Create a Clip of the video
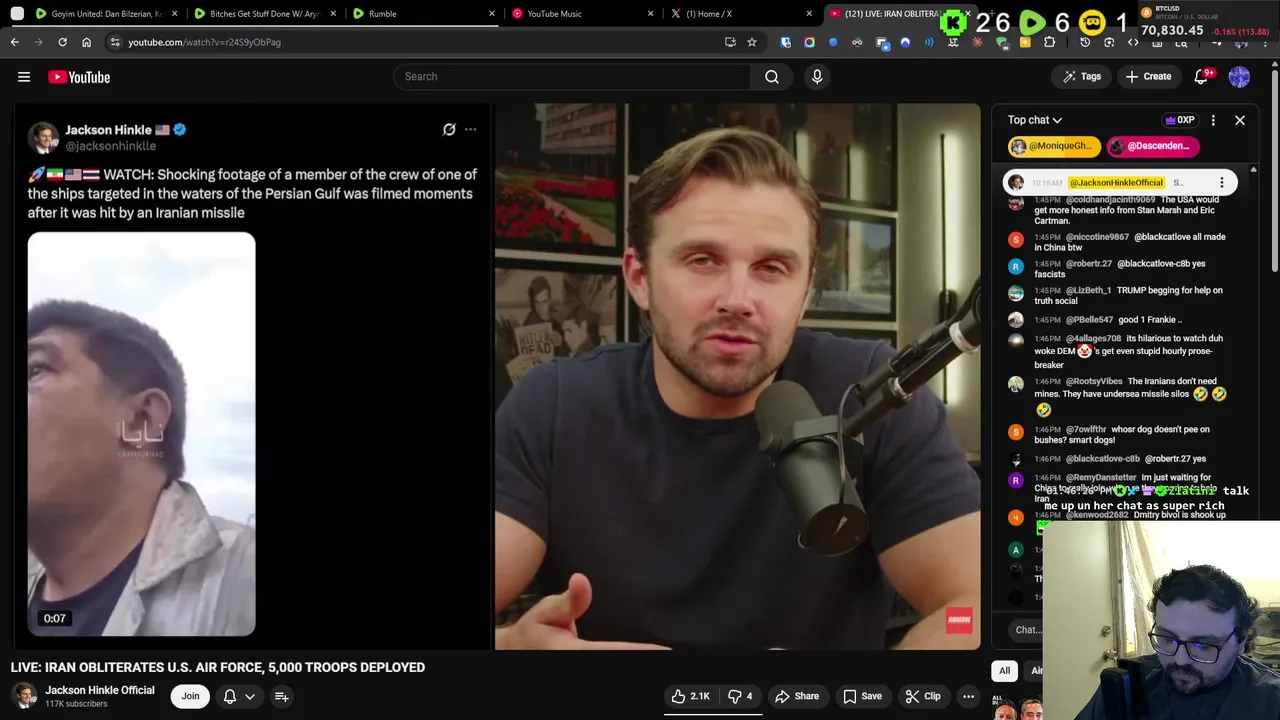The height and width of the screenshot is (720, 1280). tap(923, 696)
